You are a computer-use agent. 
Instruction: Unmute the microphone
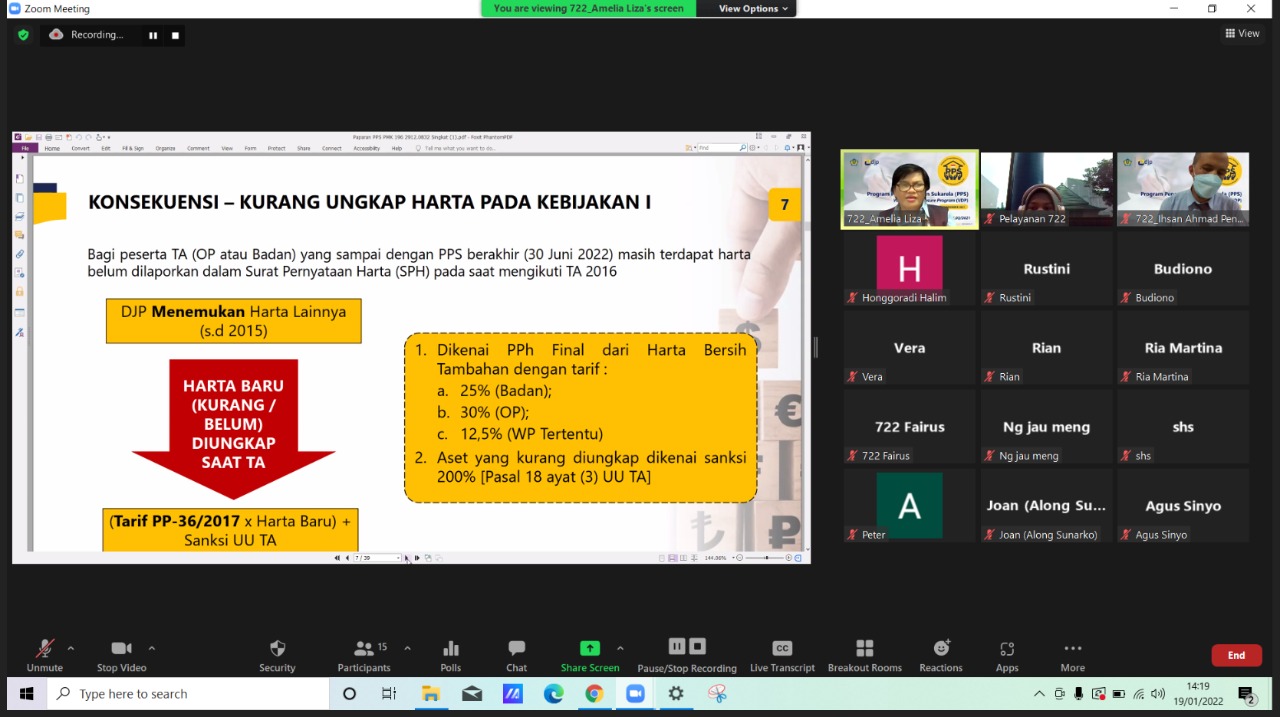(x=44, y=655)
